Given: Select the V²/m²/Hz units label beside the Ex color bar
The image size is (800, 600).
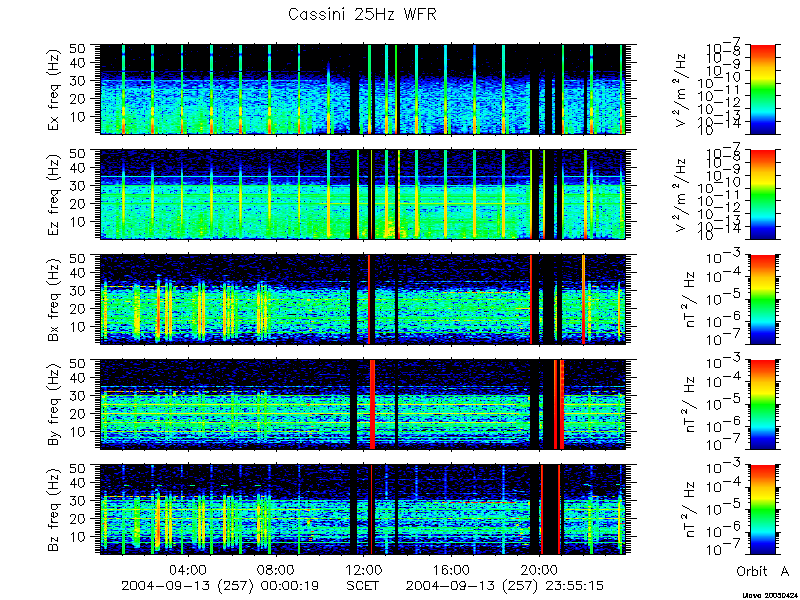Looking at the screenshot, I should click(682, 90).
